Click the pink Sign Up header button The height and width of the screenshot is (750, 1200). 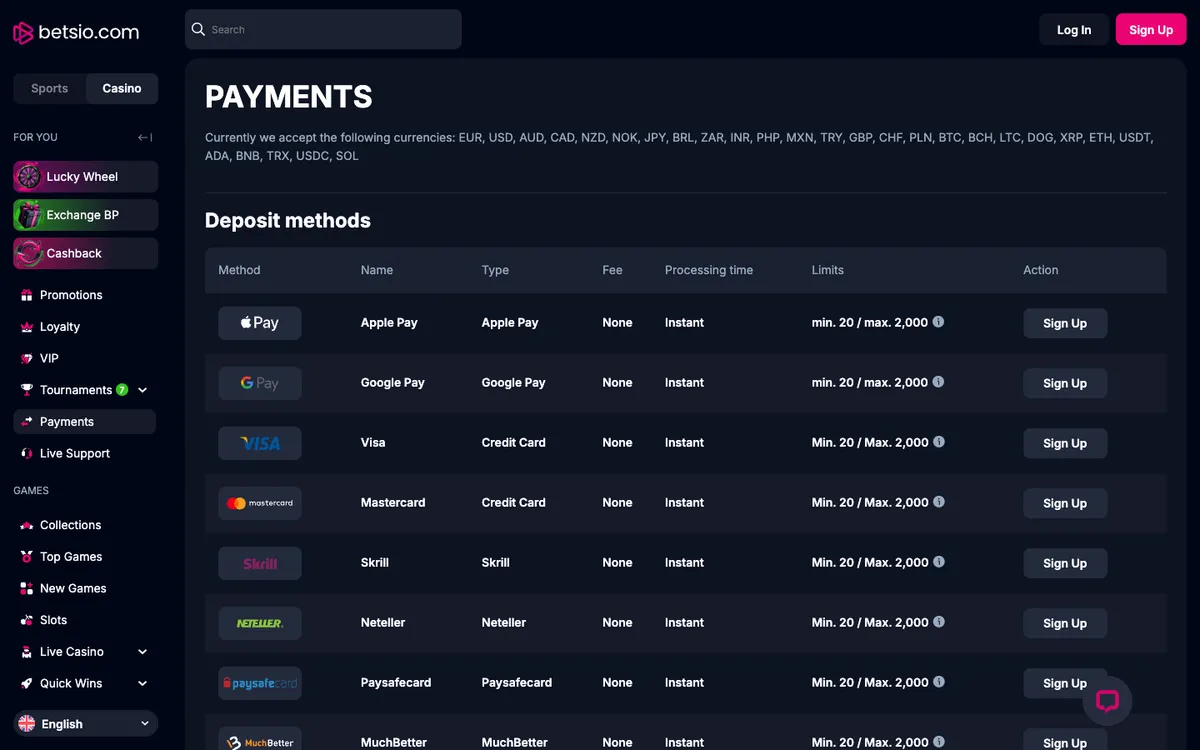click(1151, 30)
